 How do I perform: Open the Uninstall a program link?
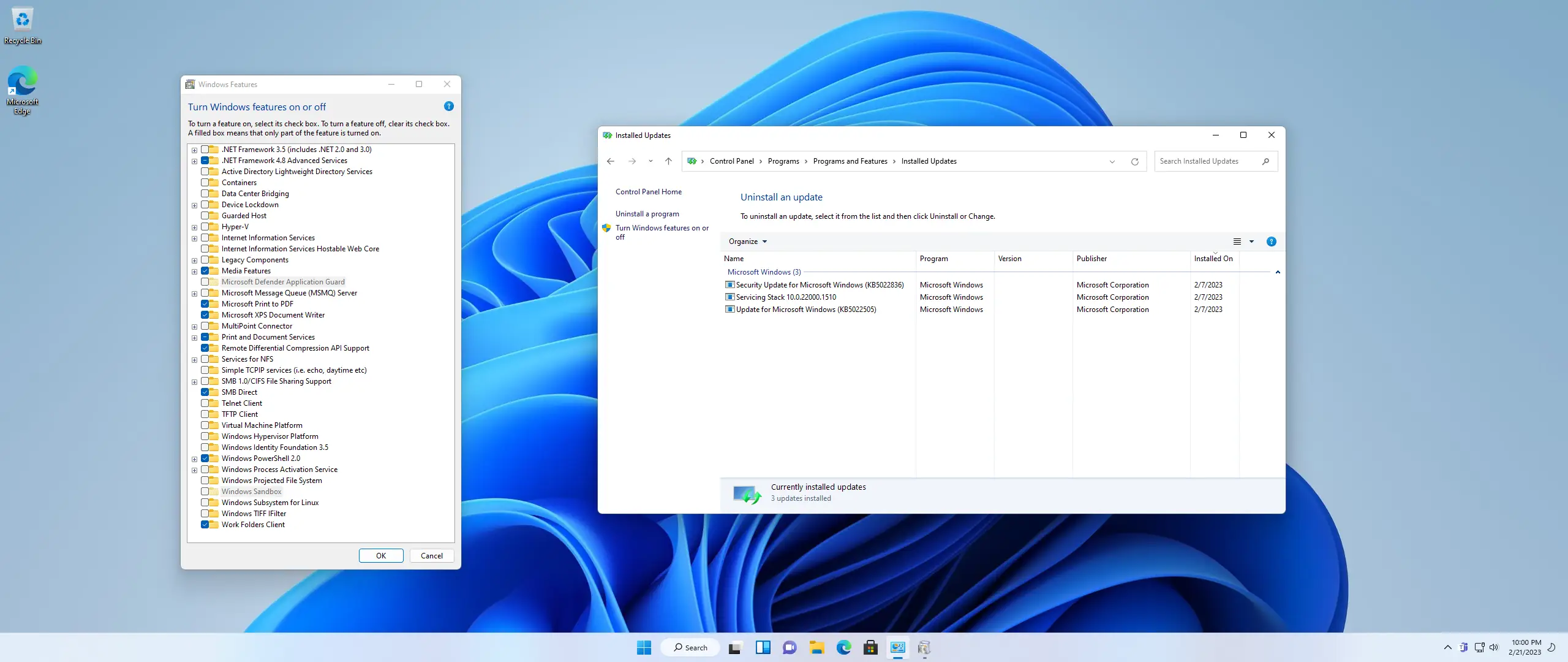[x=647, y=214]
